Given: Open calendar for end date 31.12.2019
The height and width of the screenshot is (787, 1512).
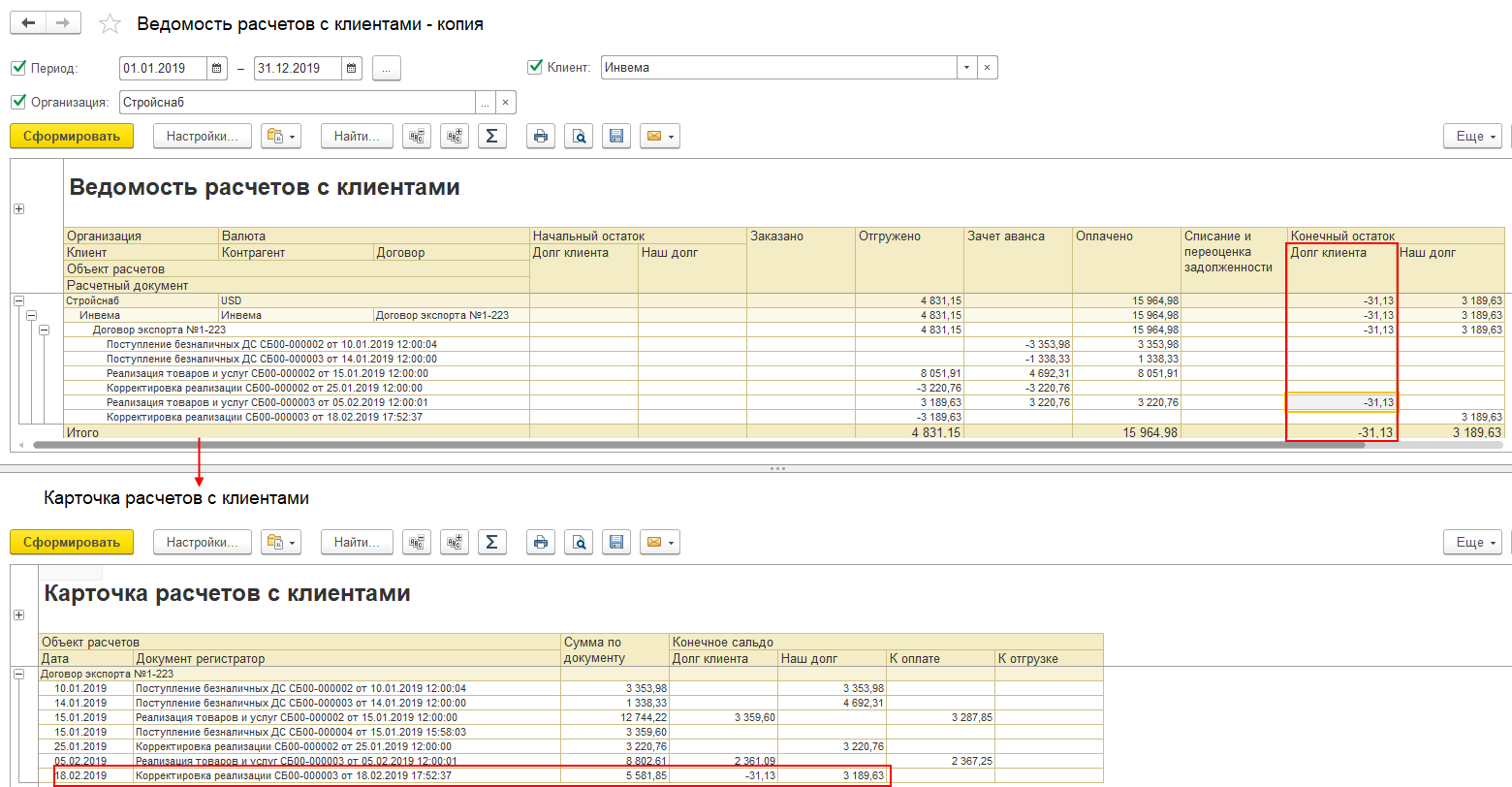Looking at the screenshot, I should click(x=352, y=68).
